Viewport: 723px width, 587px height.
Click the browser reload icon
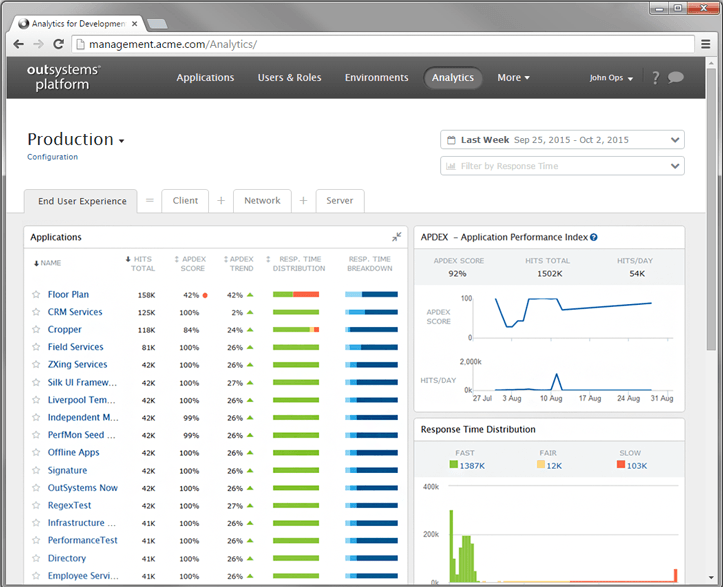[59, 44]
